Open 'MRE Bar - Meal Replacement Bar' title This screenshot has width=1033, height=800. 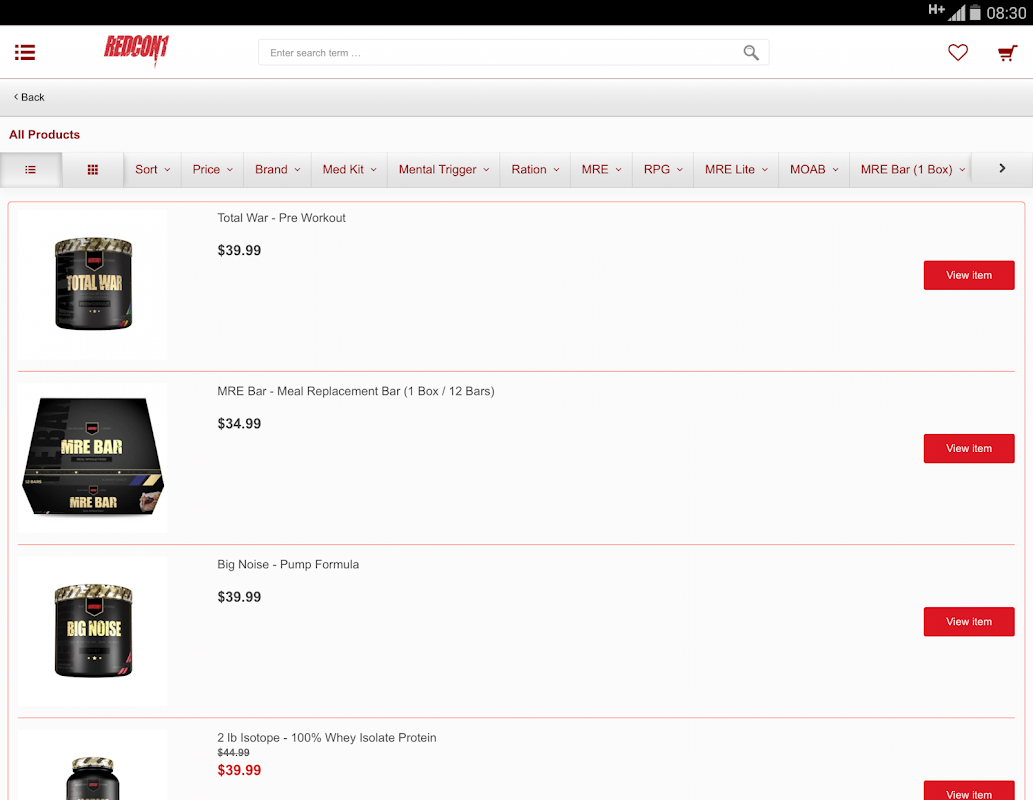tap(356, 391)
